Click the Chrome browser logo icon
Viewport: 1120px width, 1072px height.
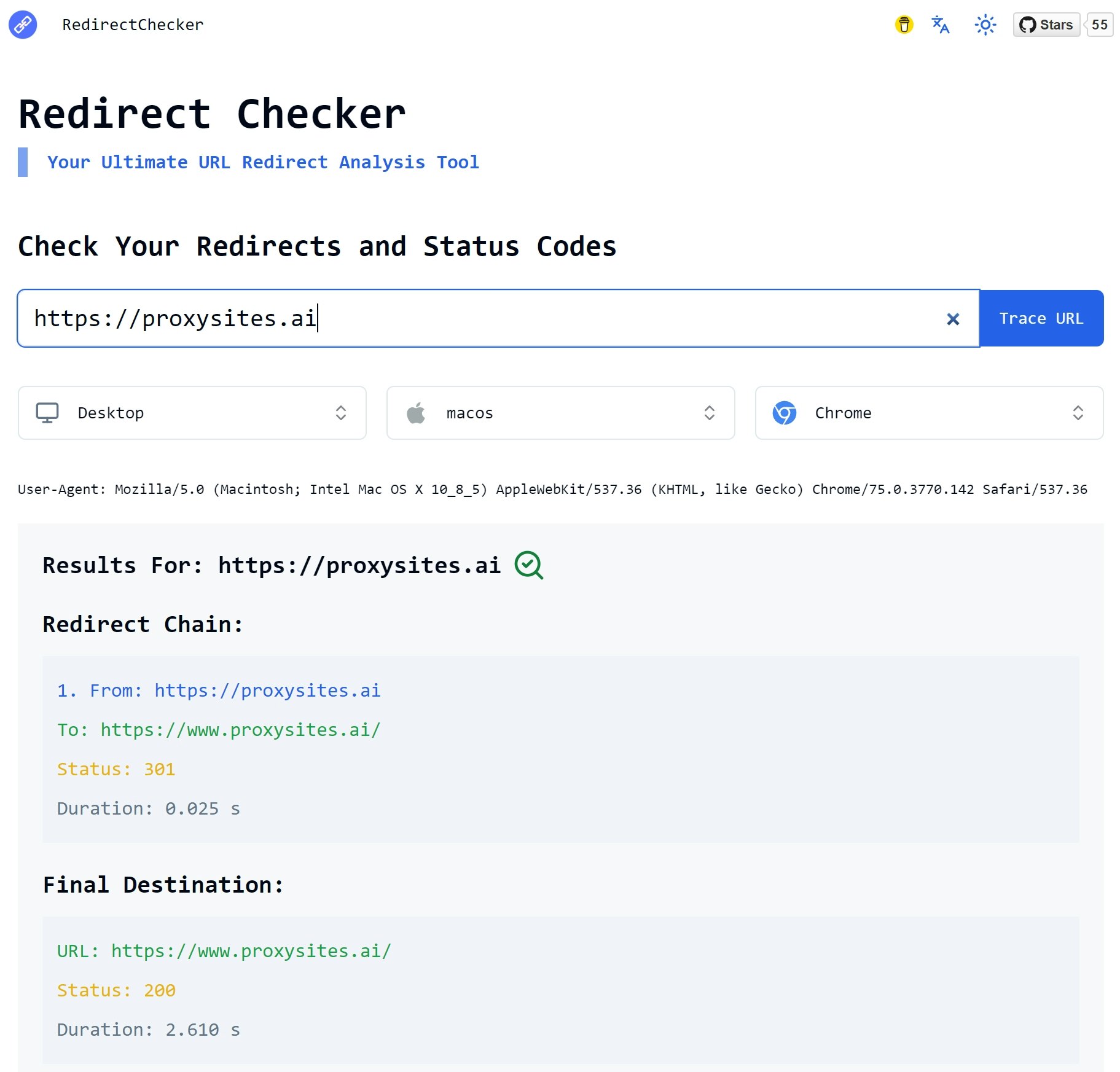[x=785, y=413]
